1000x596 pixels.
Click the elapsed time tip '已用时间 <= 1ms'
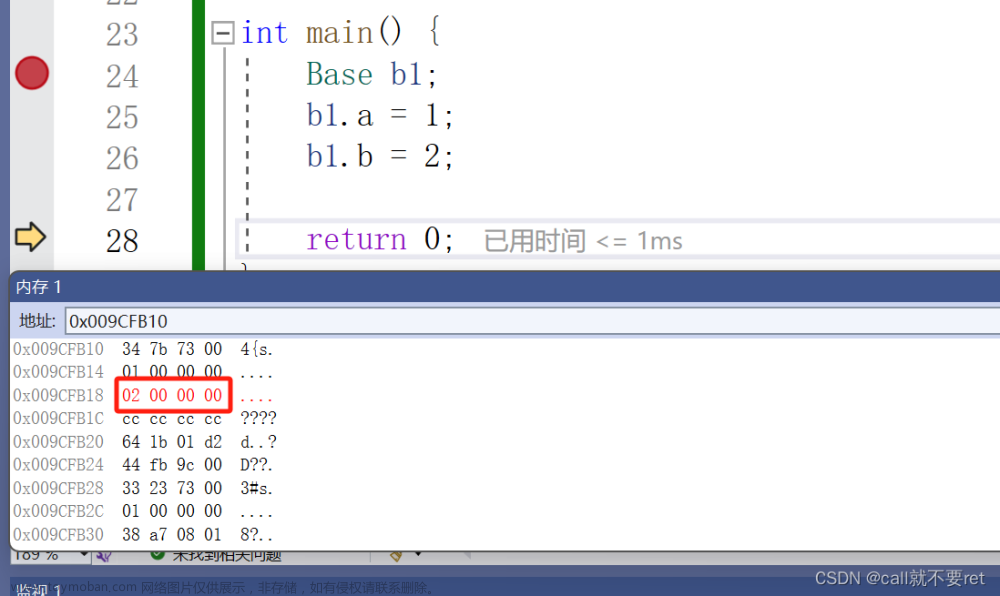583,241
